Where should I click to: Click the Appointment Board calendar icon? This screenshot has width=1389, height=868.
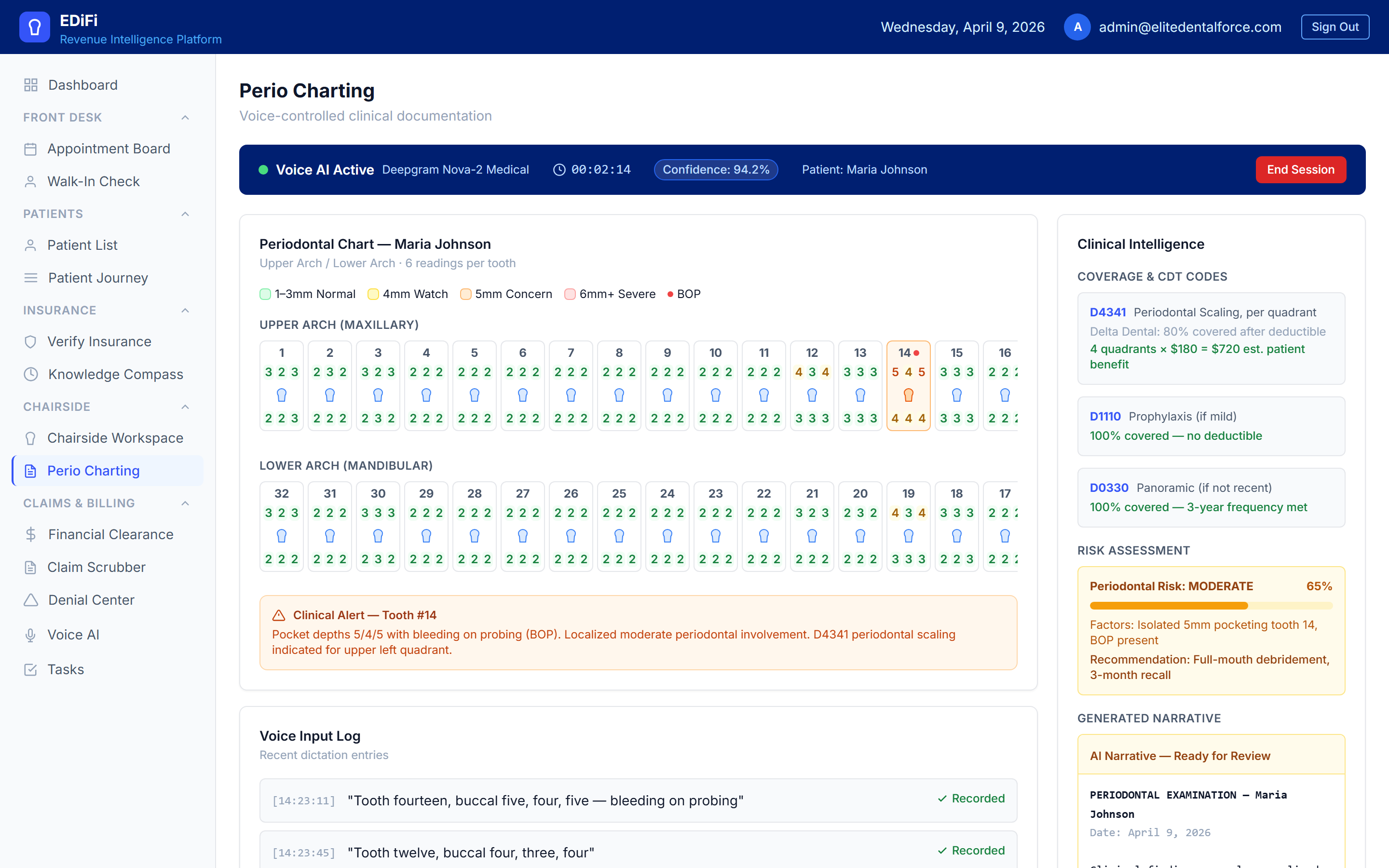coord(30,148)
